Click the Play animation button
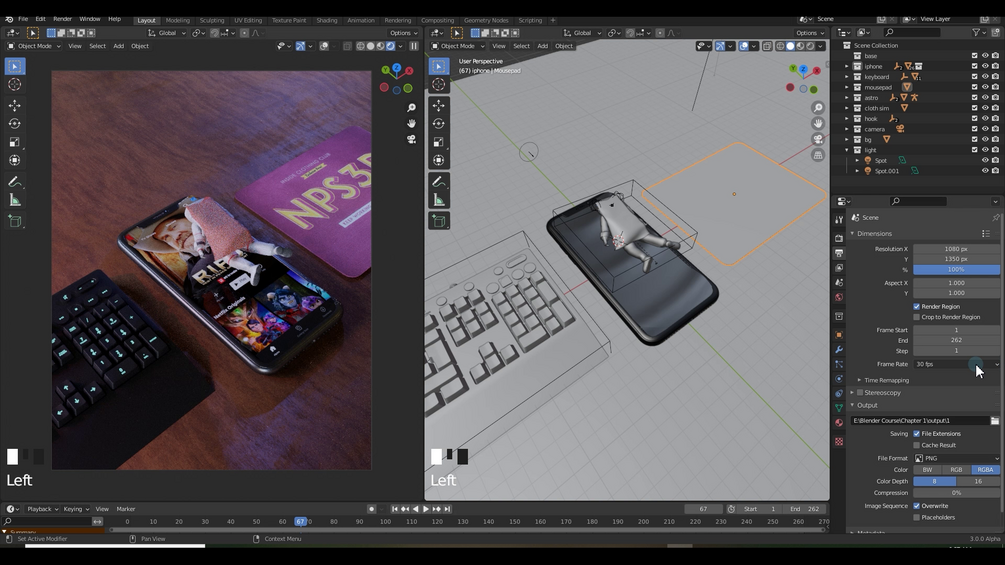1005x565 pixels. point(426,509)
